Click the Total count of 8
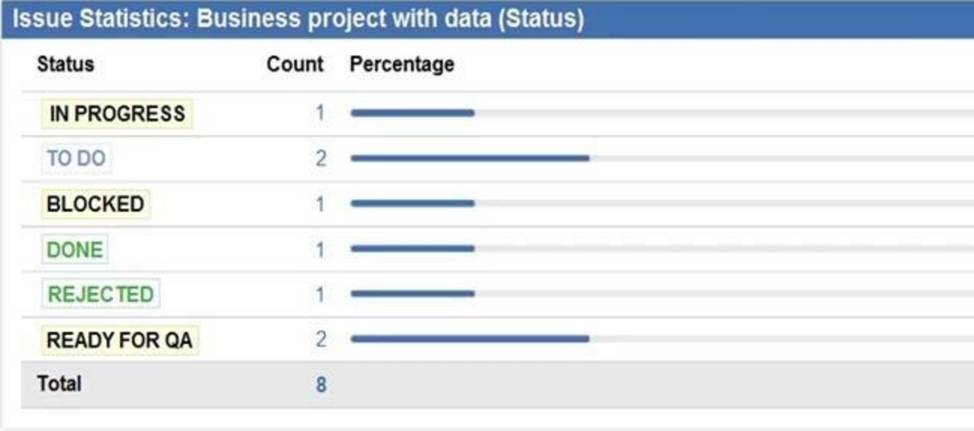This screenshot has width=974, height=431. 321,385
